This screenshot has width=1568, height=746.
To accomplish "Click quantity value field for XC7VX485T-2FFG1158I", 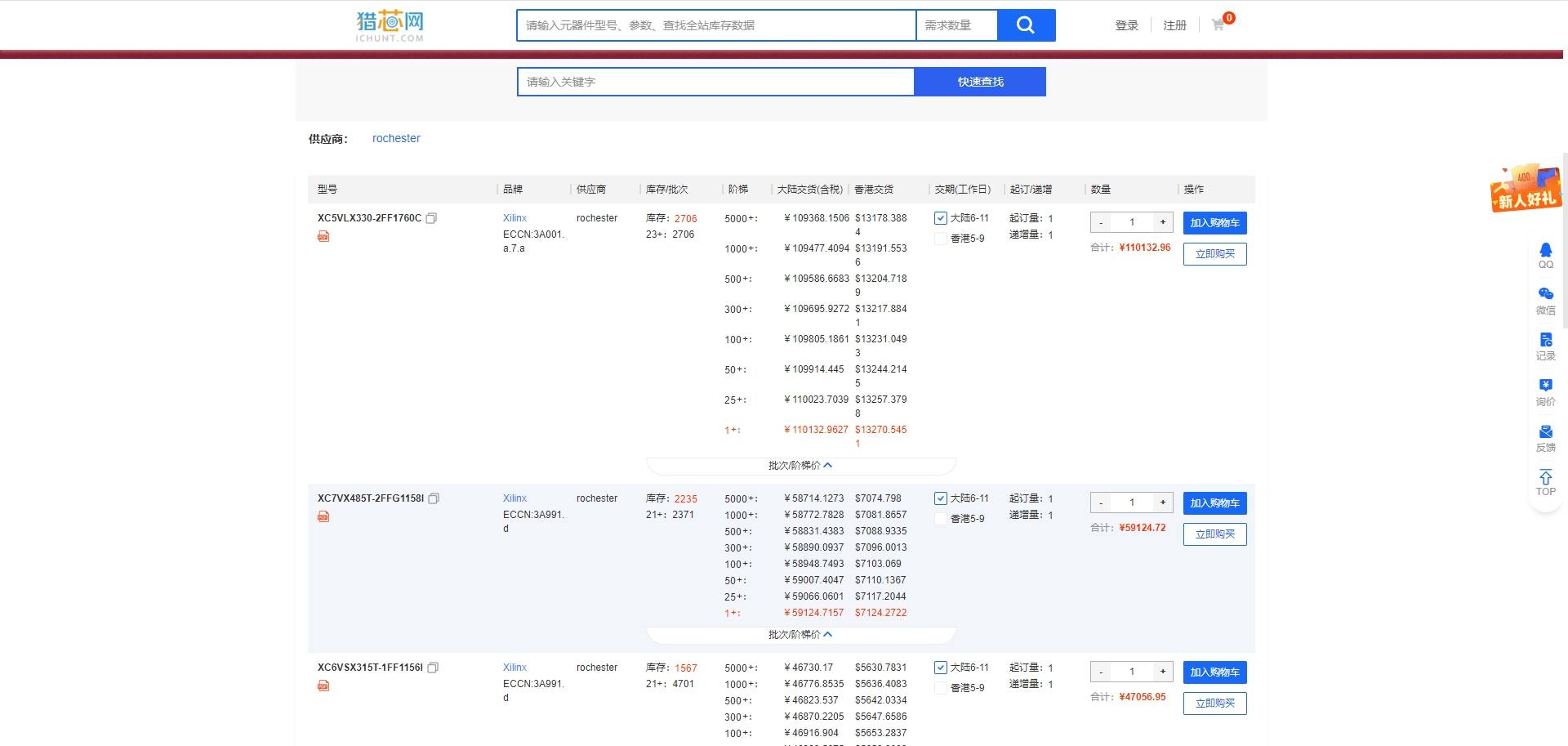I will click(1132, 503).
